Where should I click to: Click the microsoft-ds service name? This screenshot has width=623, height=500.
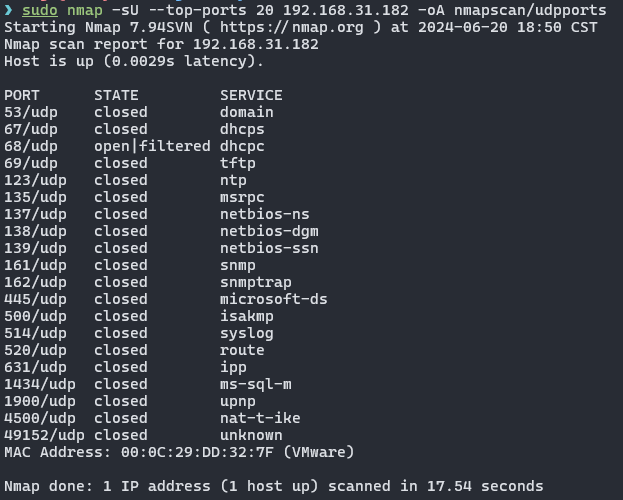tap(274, 299)
